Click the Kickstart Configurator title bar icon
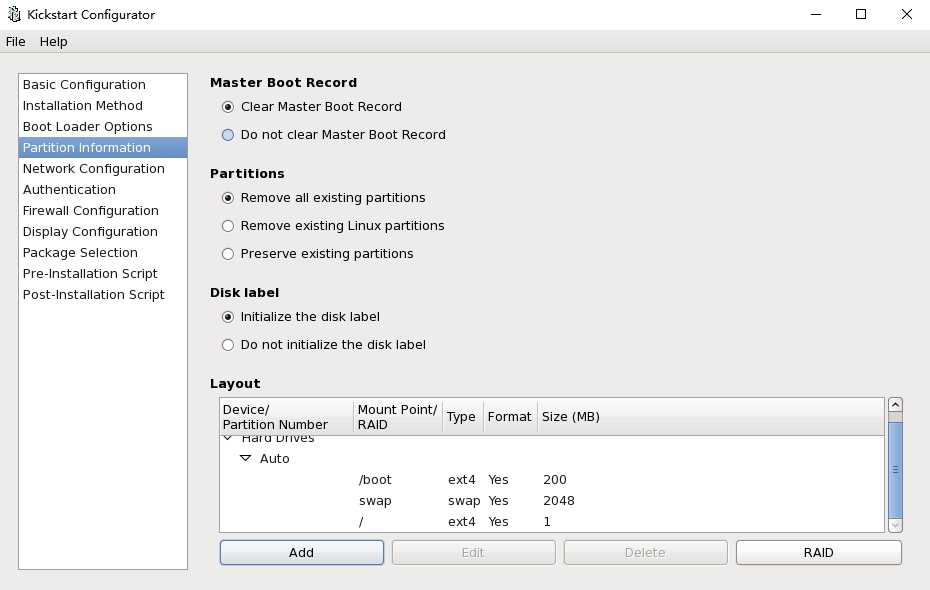This screenshot has width=930, height=590. (14, 15)
